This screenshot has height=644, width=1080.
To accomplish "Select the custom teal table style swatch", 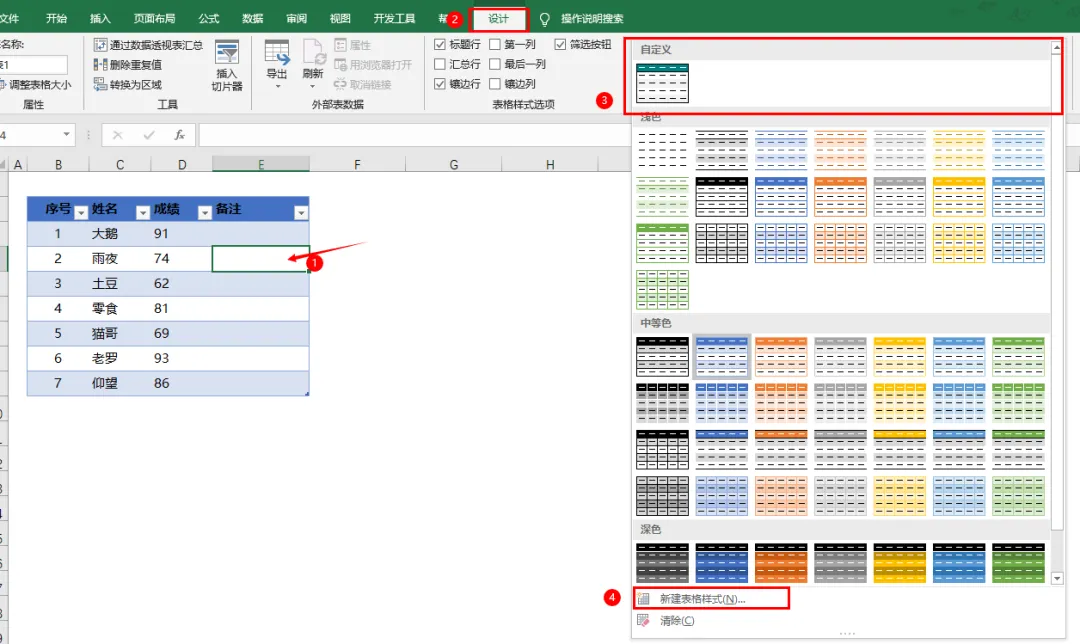I will pos(662,83).
